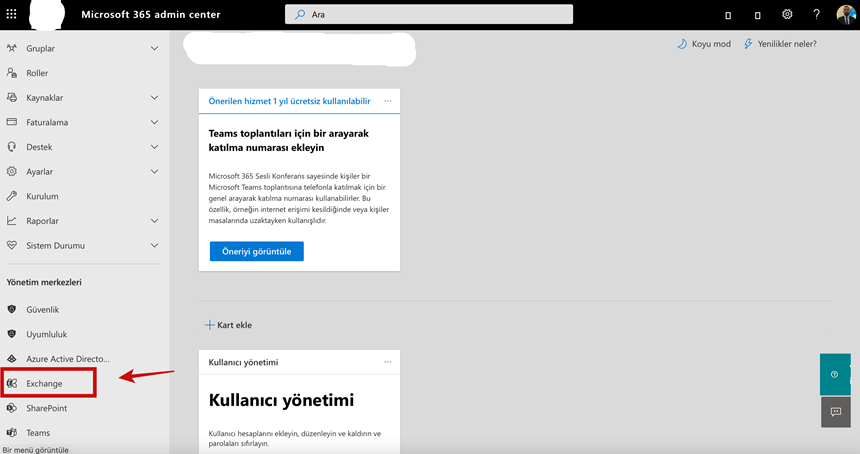Click the Destek headset icon

(12, 147)
